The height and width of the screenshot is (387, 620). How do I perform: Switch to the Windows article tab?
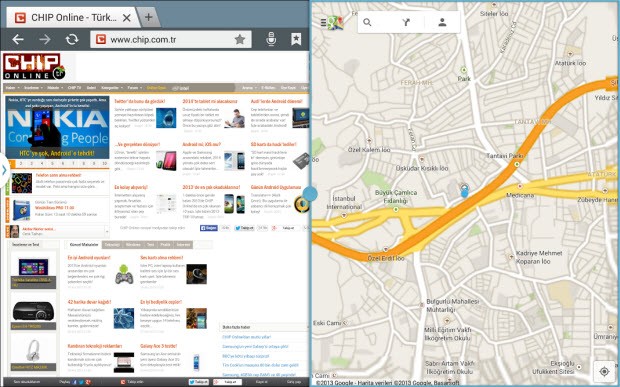click(133, 245)
